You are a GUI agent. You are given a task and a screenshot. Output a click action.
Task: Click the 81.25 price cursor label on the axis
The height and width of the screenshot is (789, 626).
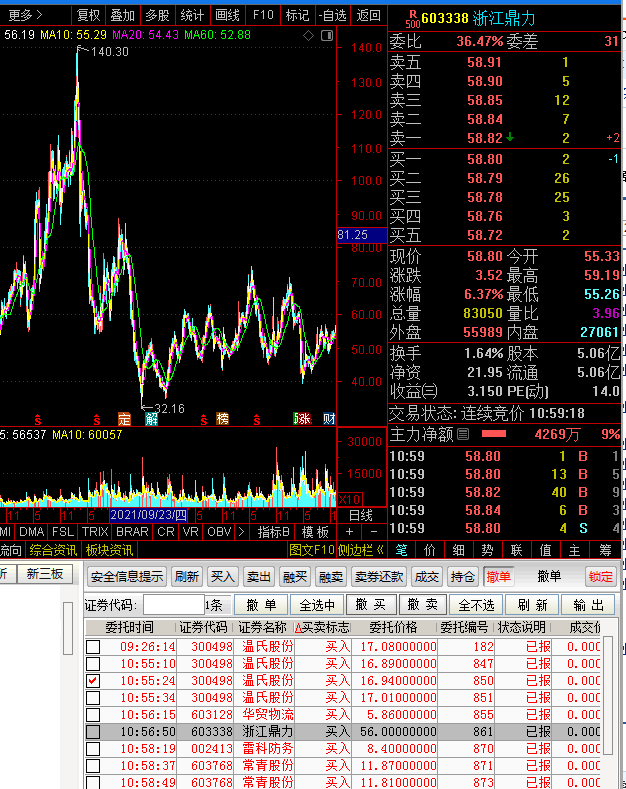361,235
